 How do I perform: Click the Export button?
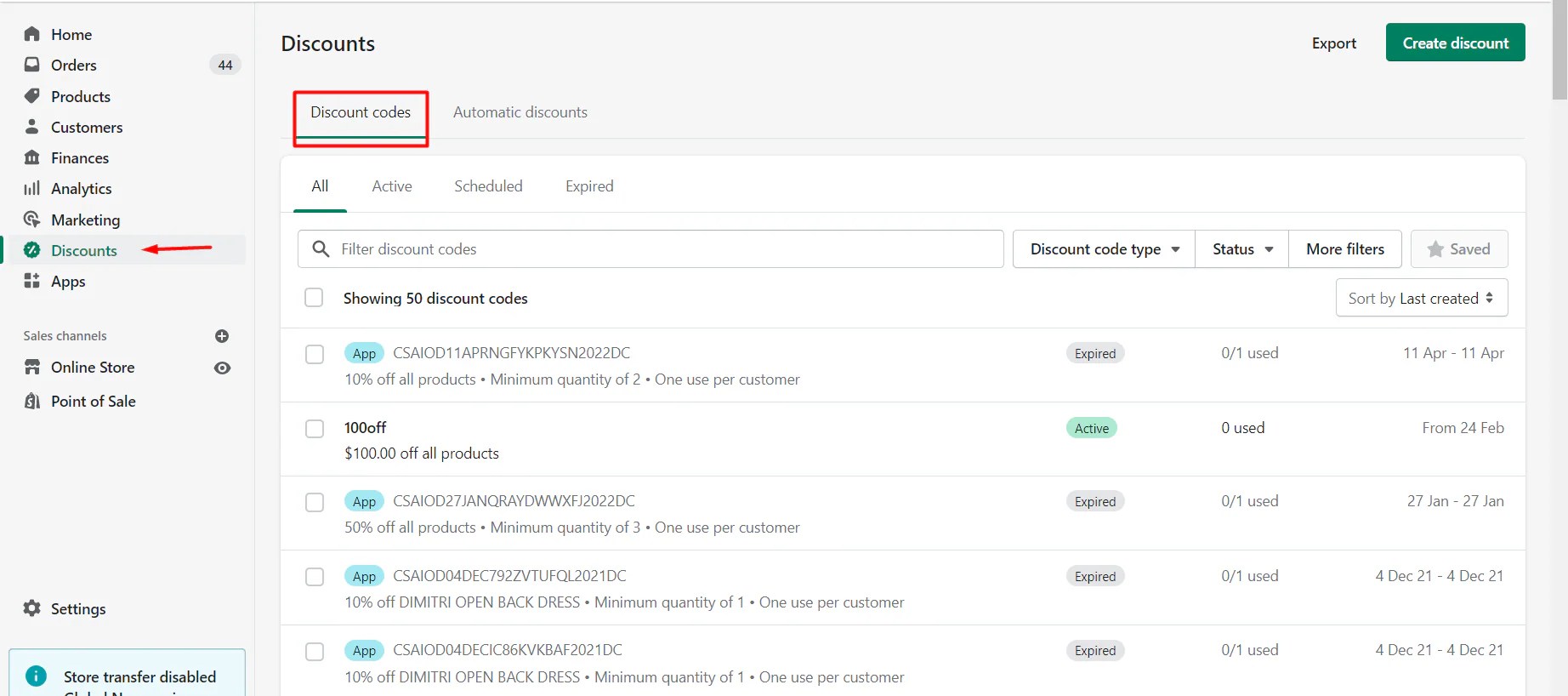[x=1334, y=43]
